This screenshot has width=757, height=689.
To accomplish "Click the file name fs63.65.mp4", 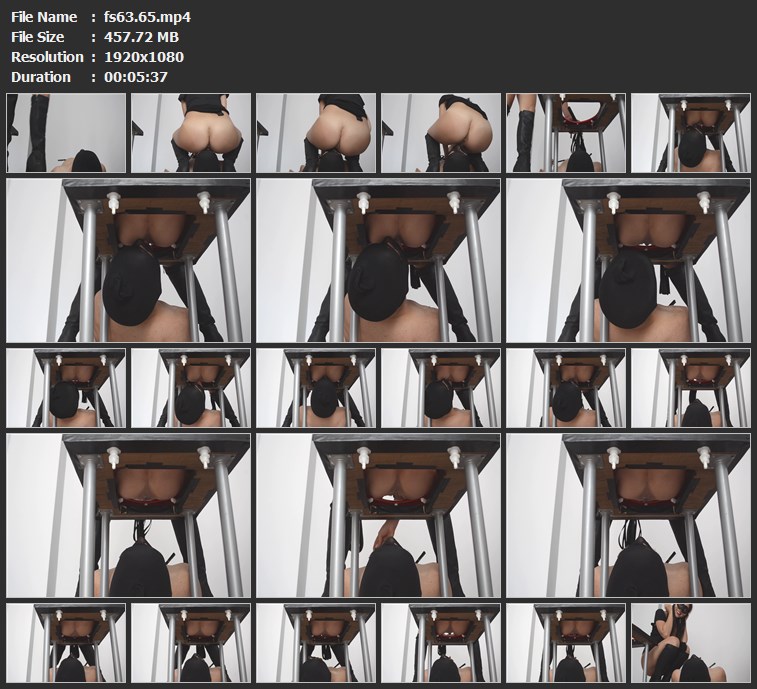I will click(x=148, y=17).
